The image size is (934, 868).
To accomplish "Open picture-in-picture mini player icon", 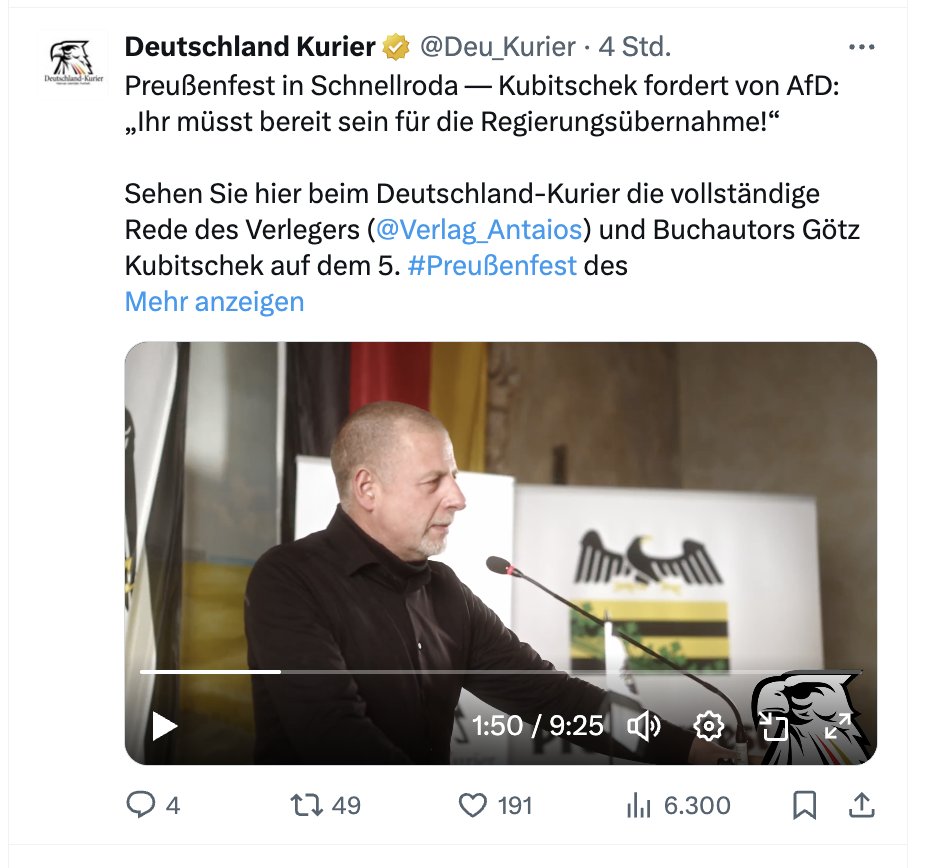I will point(773,726).
